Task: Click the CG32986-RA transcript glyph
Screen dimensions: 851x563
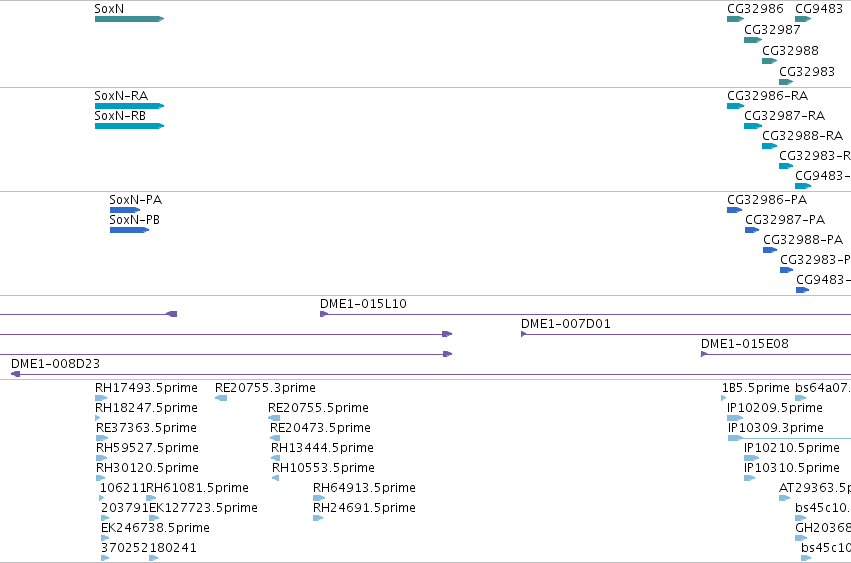Action: pyautogui.click(x=735, y=106)
